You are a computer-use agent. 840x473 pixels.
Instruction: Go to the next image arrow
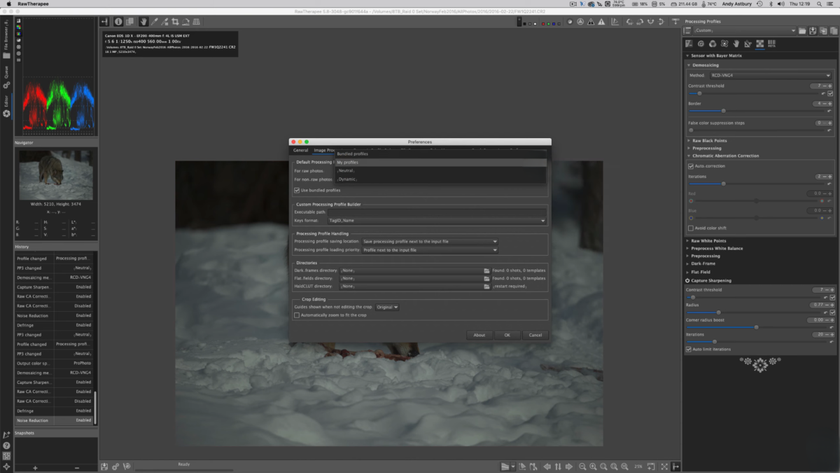point(569,467)
